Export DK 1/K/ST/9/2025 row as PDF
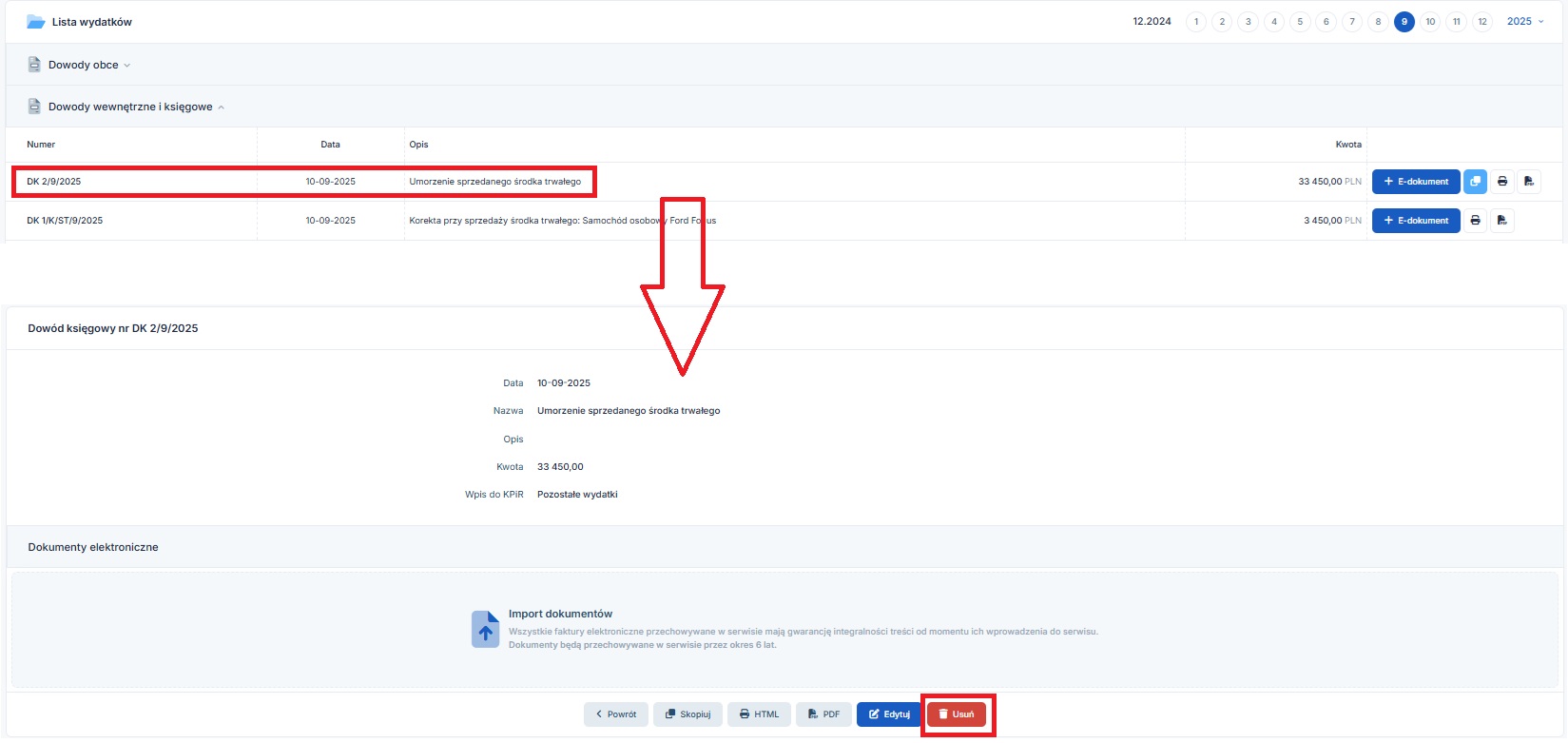This screenshot has height=743, width=1568. coord(1501,221)
